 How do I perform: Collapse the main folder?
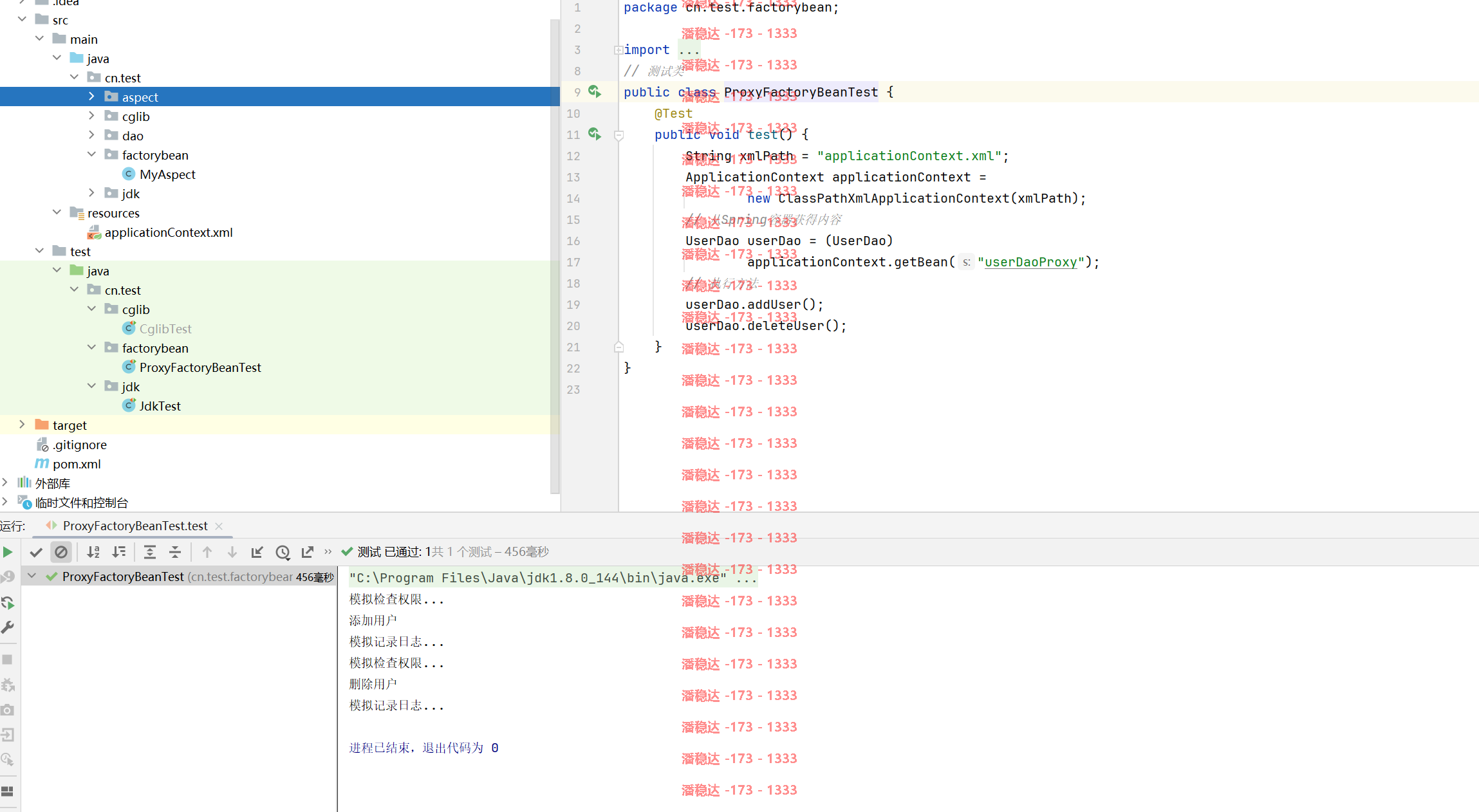(x=40, y=39)
